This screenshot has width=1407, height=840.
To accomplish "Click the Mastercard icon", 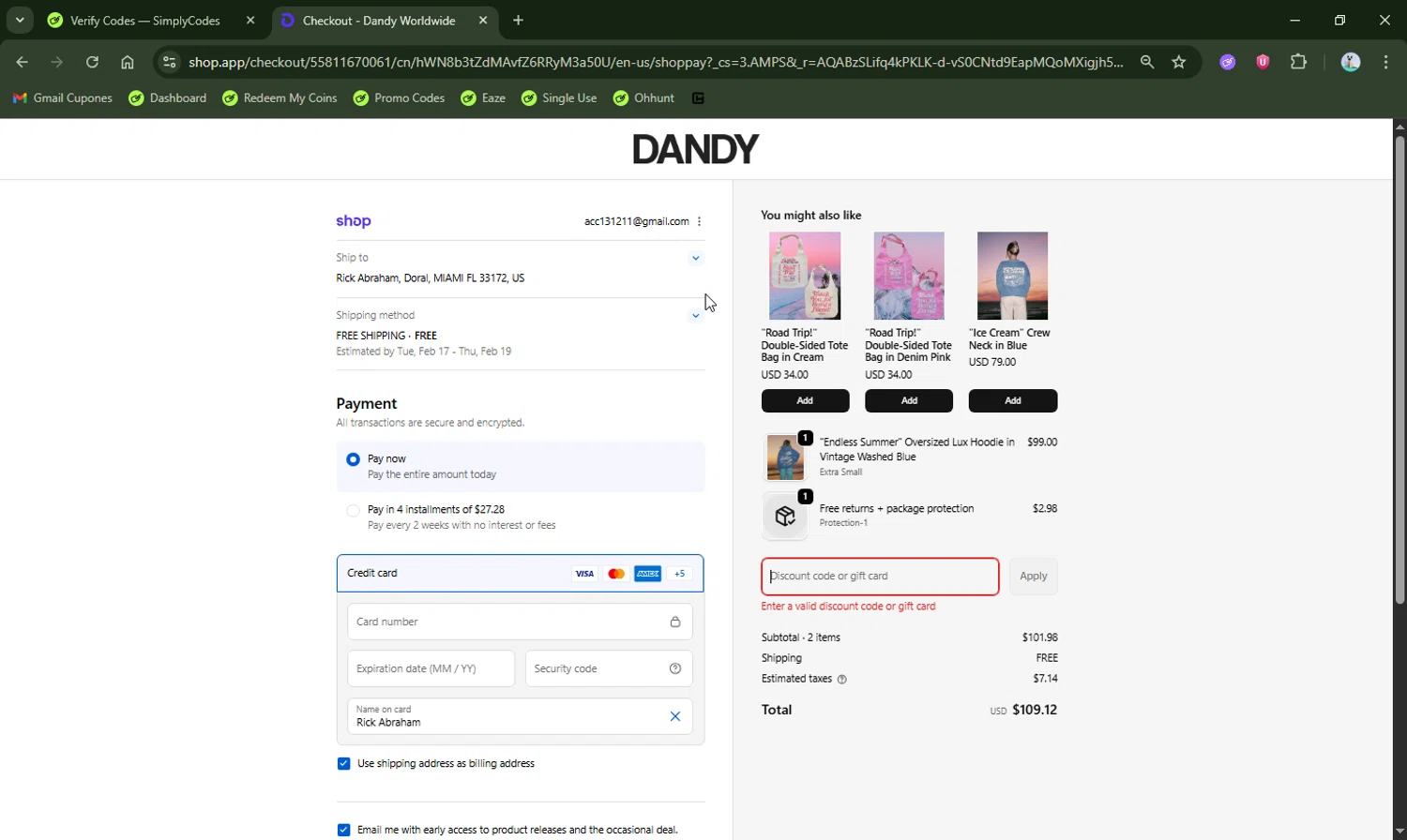I will 616,574.
